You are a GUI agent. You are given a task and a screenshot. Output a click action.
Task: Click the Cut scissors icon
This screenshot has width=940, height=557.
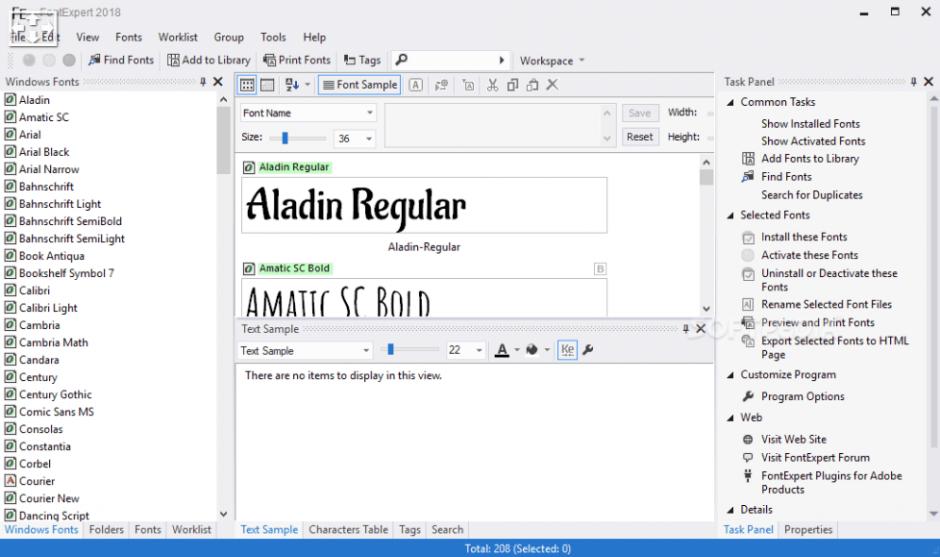(492, 85)
